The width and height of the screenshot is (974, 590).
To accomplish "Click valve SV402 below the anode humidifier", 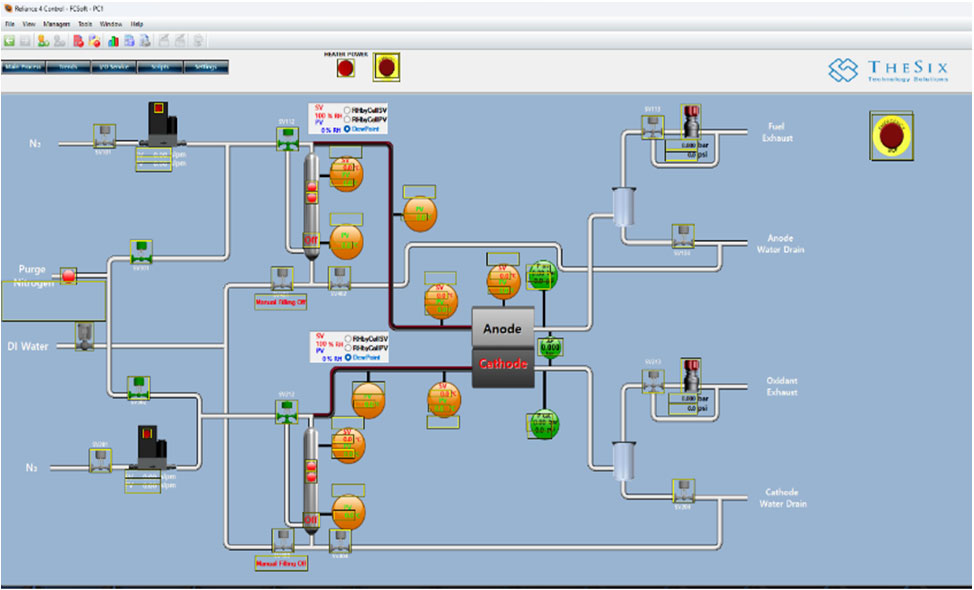I will click(339, 278).
